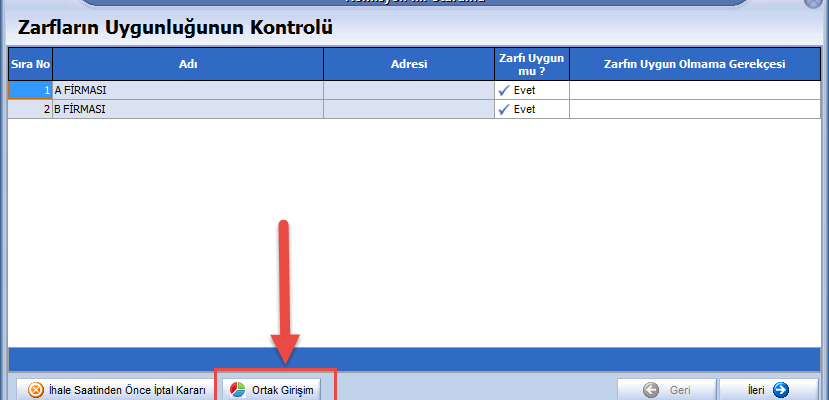Click the Zarfı Uygun mu ? column header
The image size is (829, 400).
[x=531, y=64]
